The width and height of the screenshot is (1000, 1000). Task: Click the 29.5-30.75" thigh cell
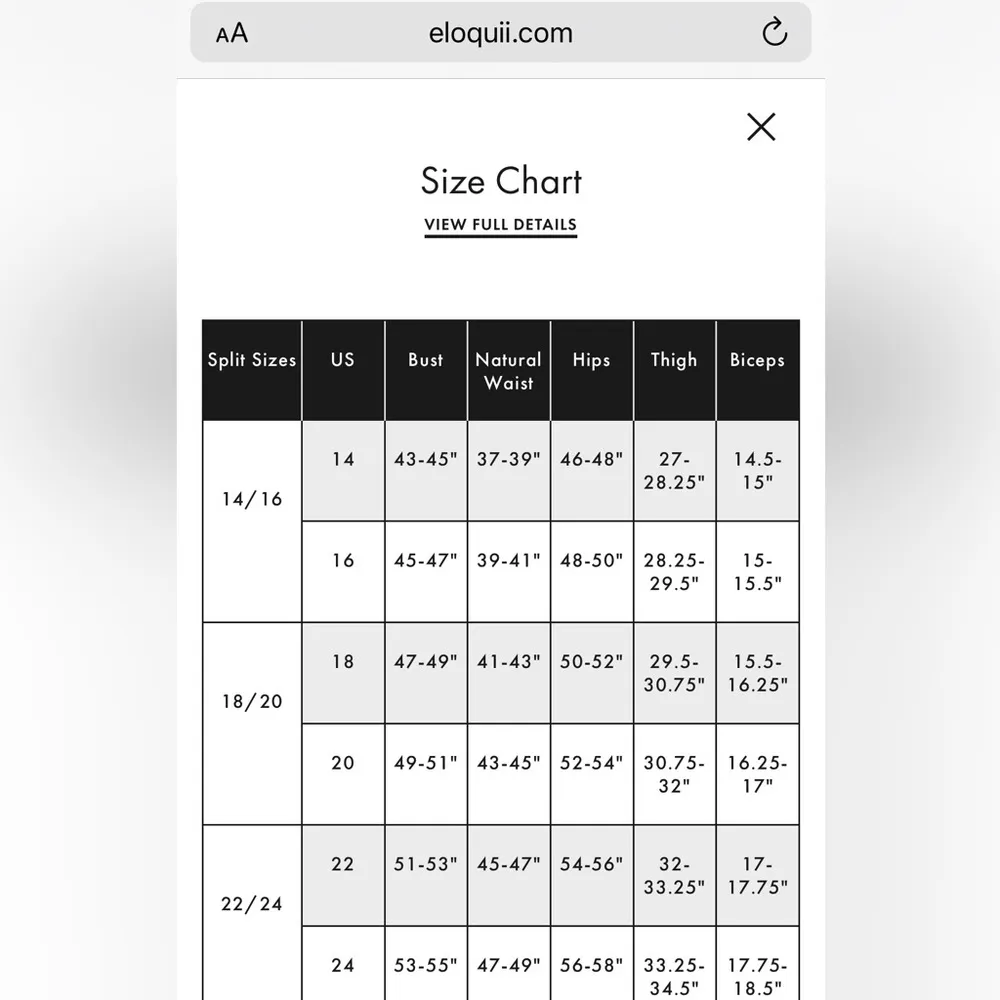point(674,672)
